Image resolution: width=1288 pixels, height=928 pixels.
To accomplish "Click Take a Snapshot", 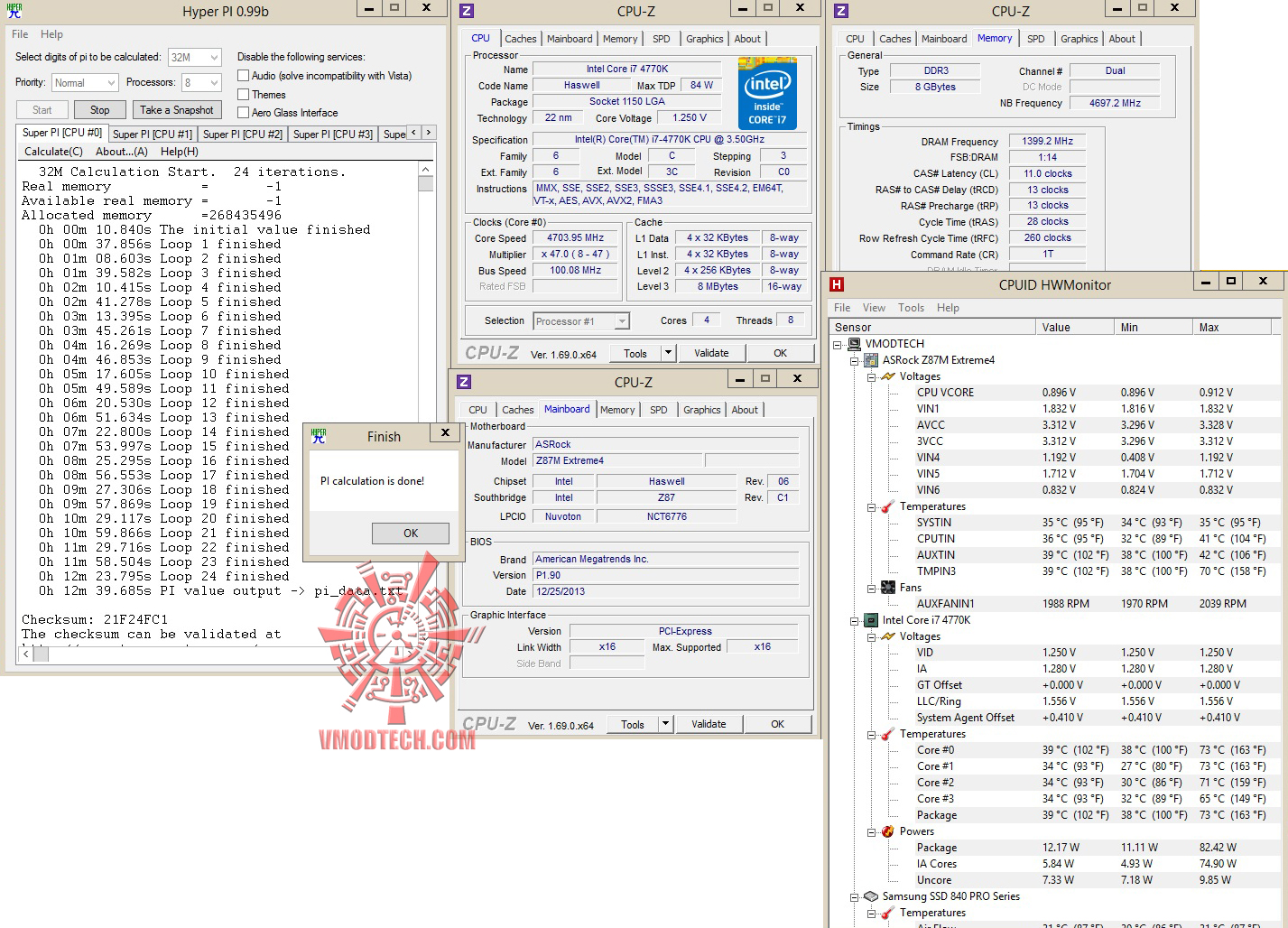I will click(177, 110).
